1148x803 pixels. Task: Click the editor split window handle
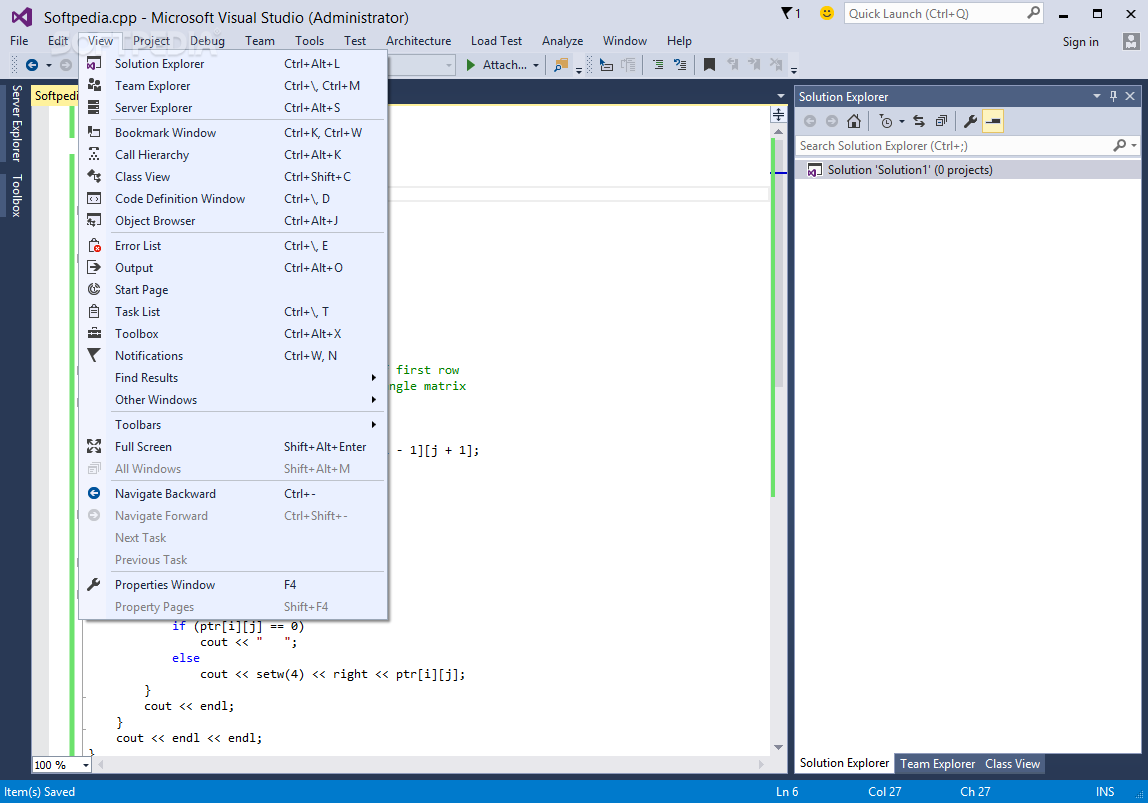(778, 115)
